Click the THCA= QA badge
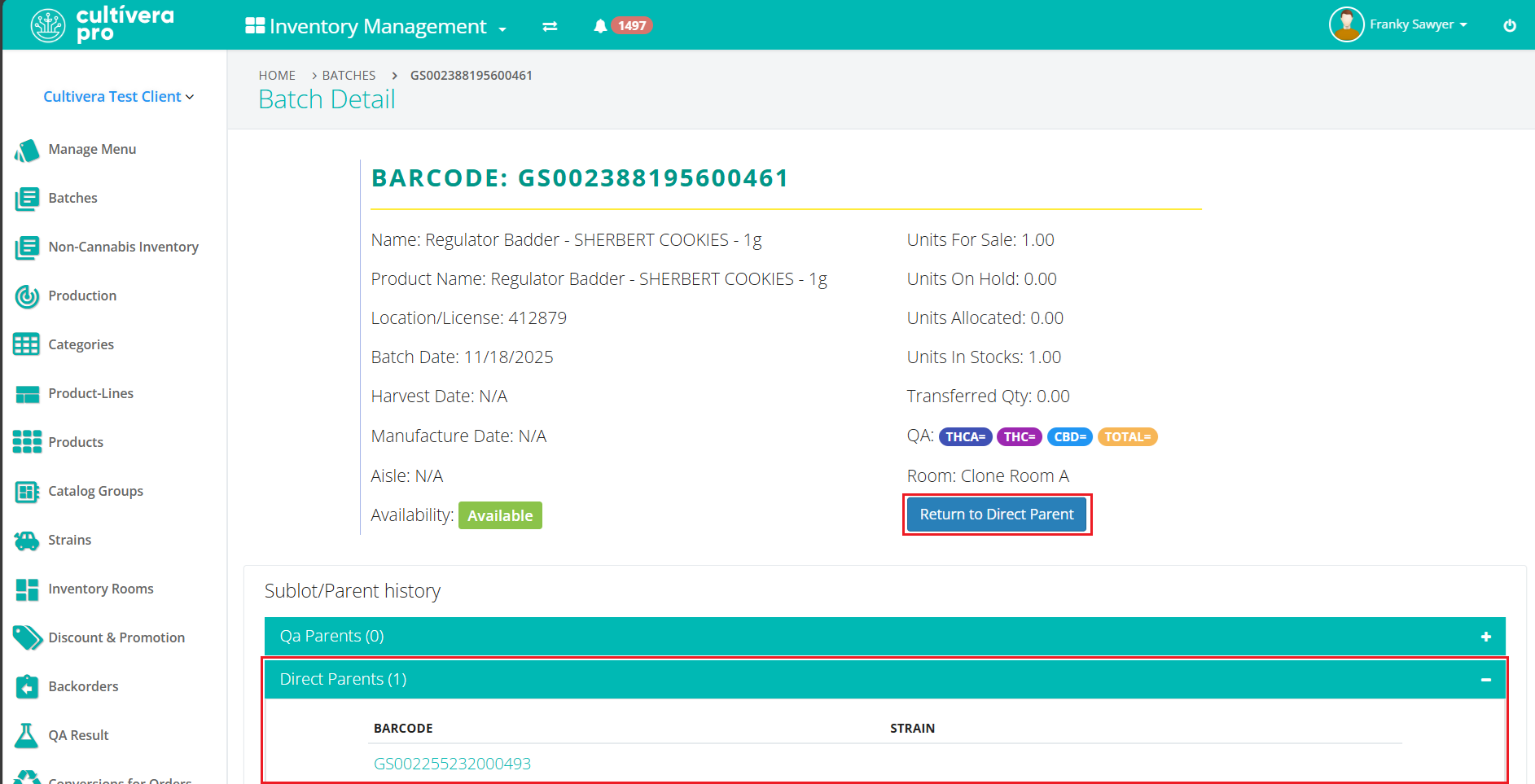Viewport: 1535px width, 784px height. 966,437
